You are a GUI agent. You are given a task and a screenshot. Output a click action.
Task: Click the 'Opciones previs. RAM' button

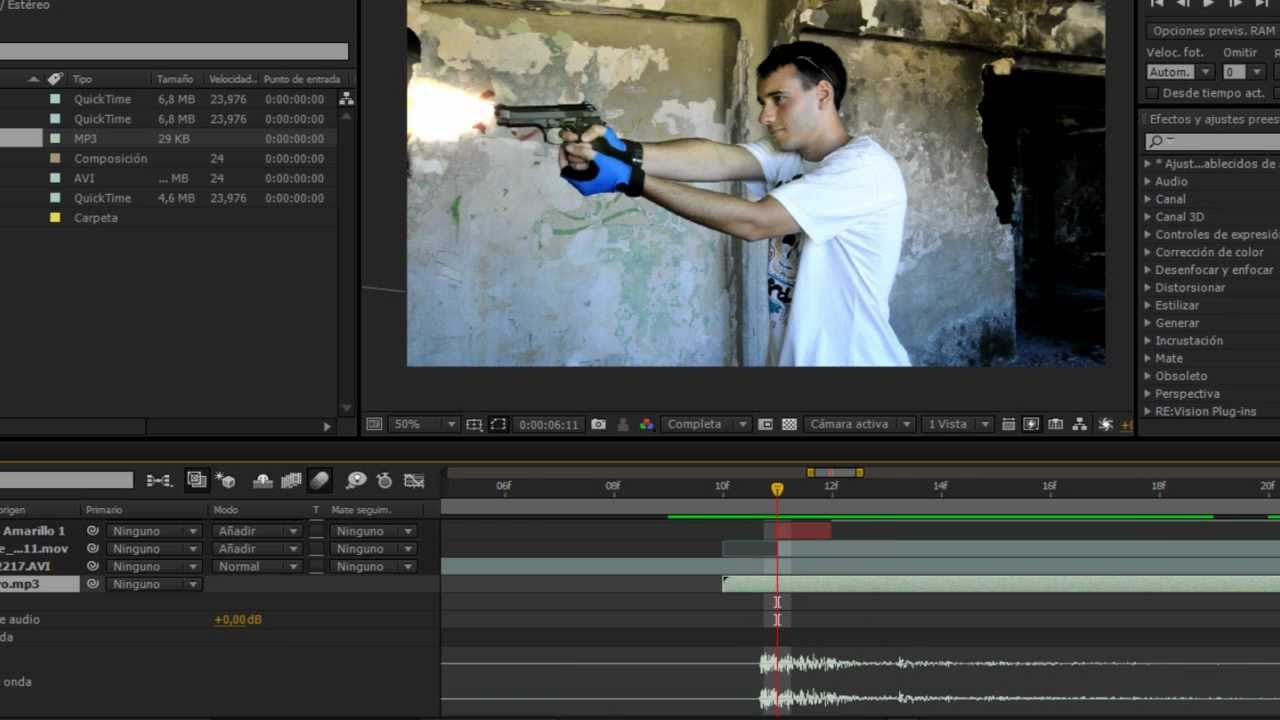1213,31
